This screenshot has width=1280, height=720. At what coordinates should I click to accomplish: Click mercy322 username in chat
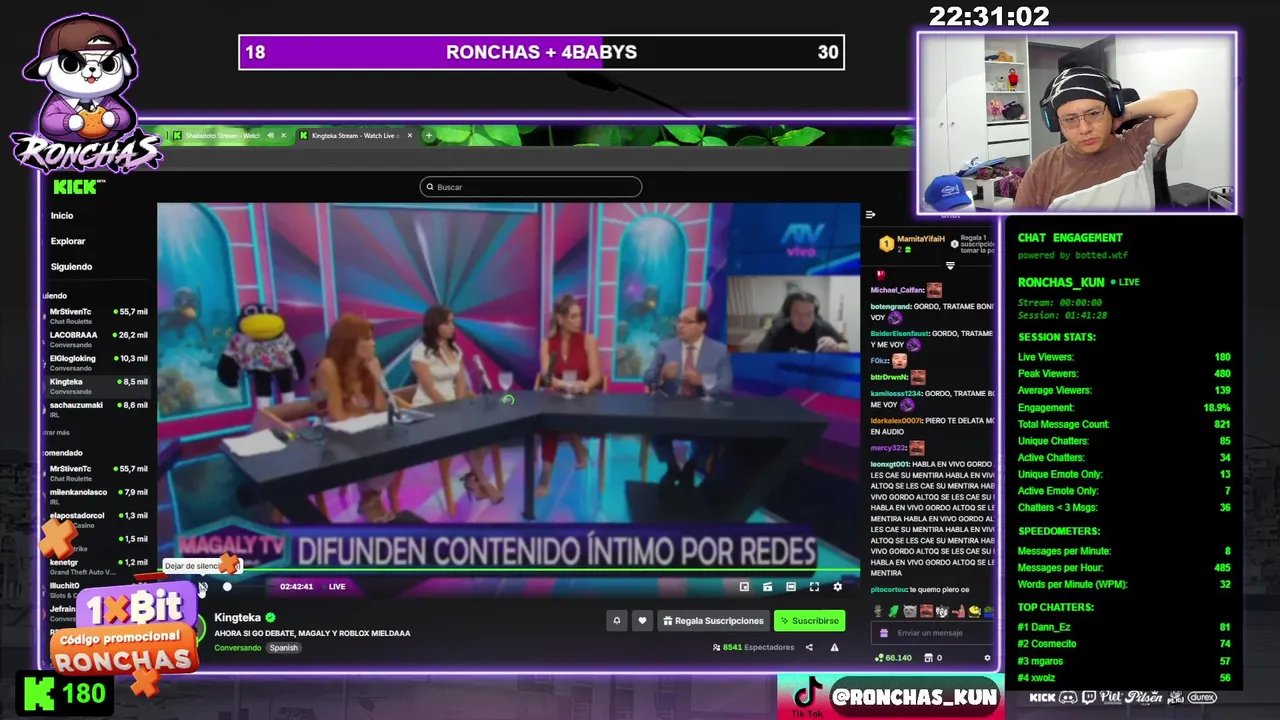click(888, 448)
